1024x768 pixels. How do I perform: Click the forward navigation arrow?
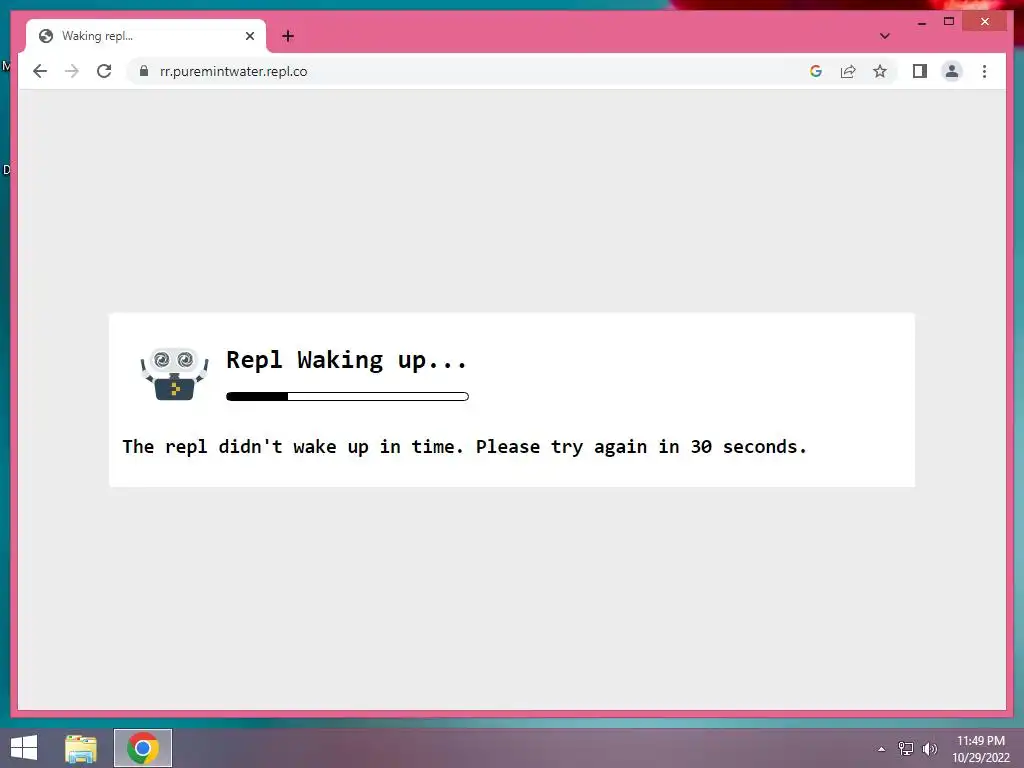tap(72, 71)
